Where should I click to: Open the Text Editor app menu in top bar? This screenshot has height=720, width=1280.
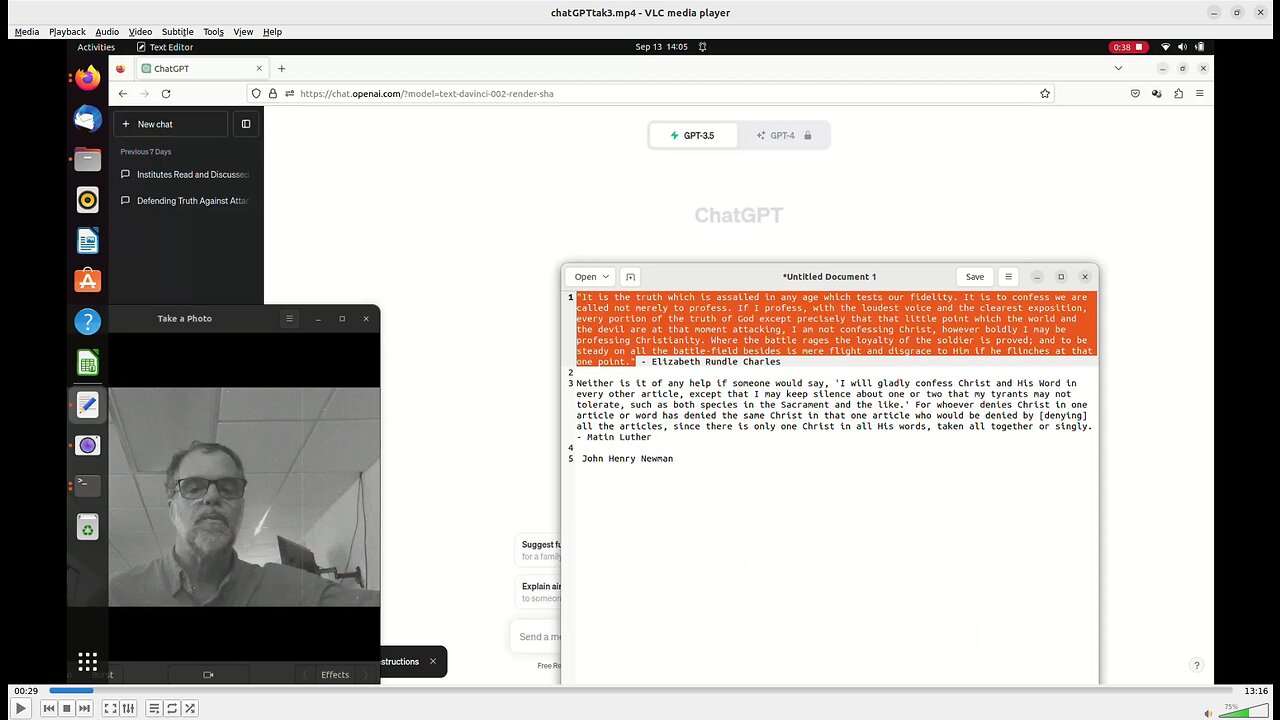coord(164,47)
